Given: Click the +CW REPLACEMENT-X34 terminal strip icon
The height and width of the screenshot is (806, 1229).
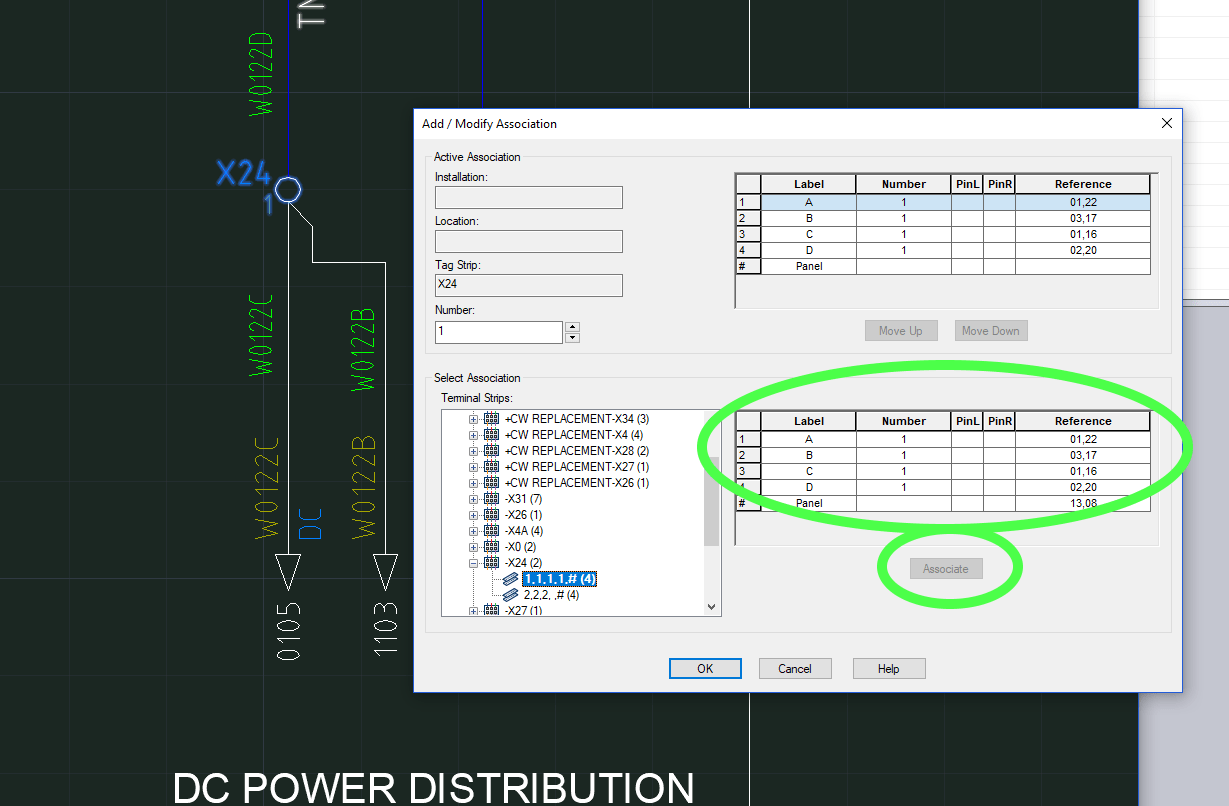Looking at the screenshot, I should coord(492,419).
